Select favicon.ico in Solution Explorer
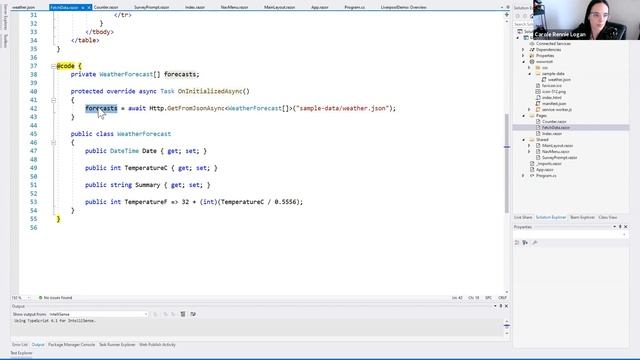 [551, 86]
